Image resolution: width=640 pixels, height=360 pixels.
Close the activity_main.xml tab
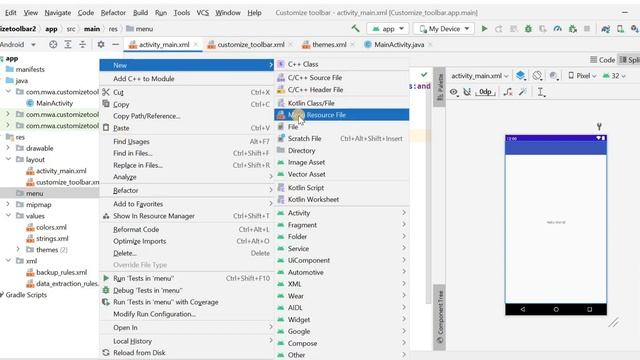(196, 44)
